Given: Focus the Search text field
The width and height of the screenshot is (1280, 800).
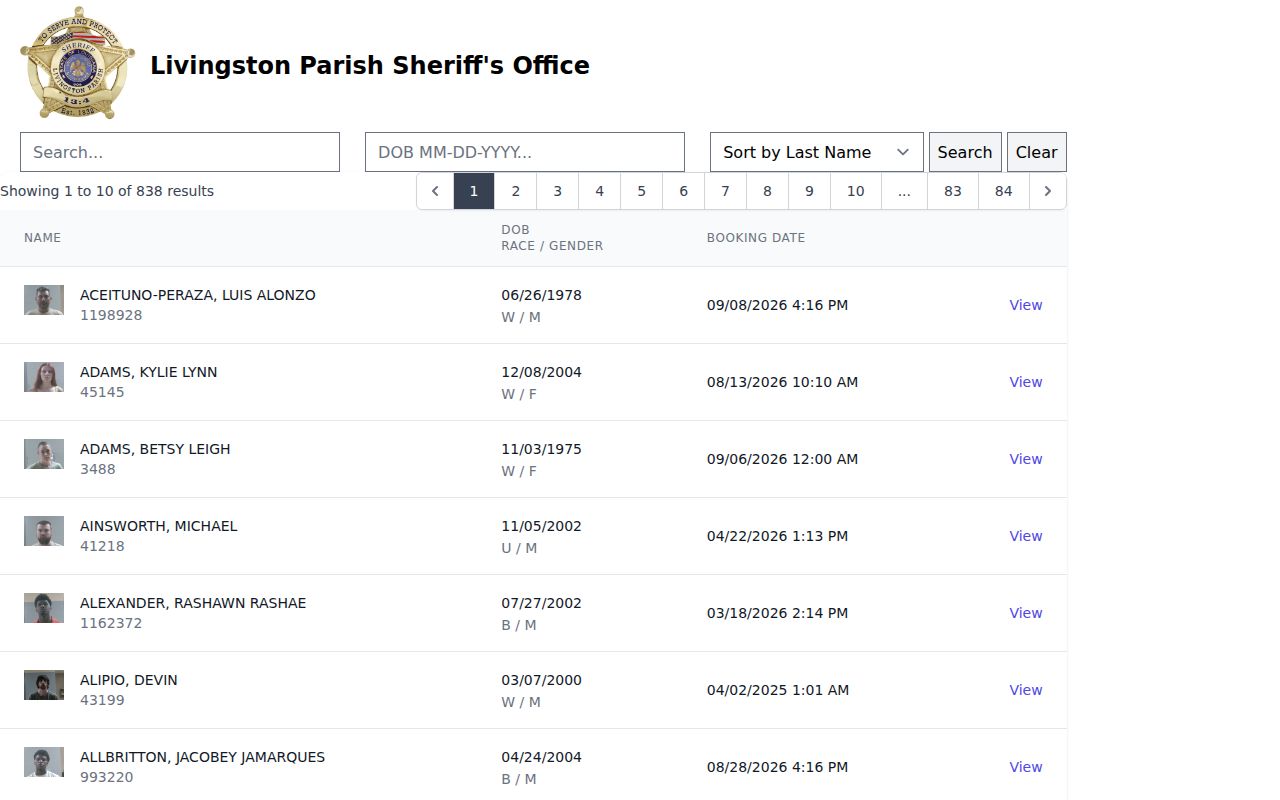Looking at the screenshot, I should coord(180,152).
